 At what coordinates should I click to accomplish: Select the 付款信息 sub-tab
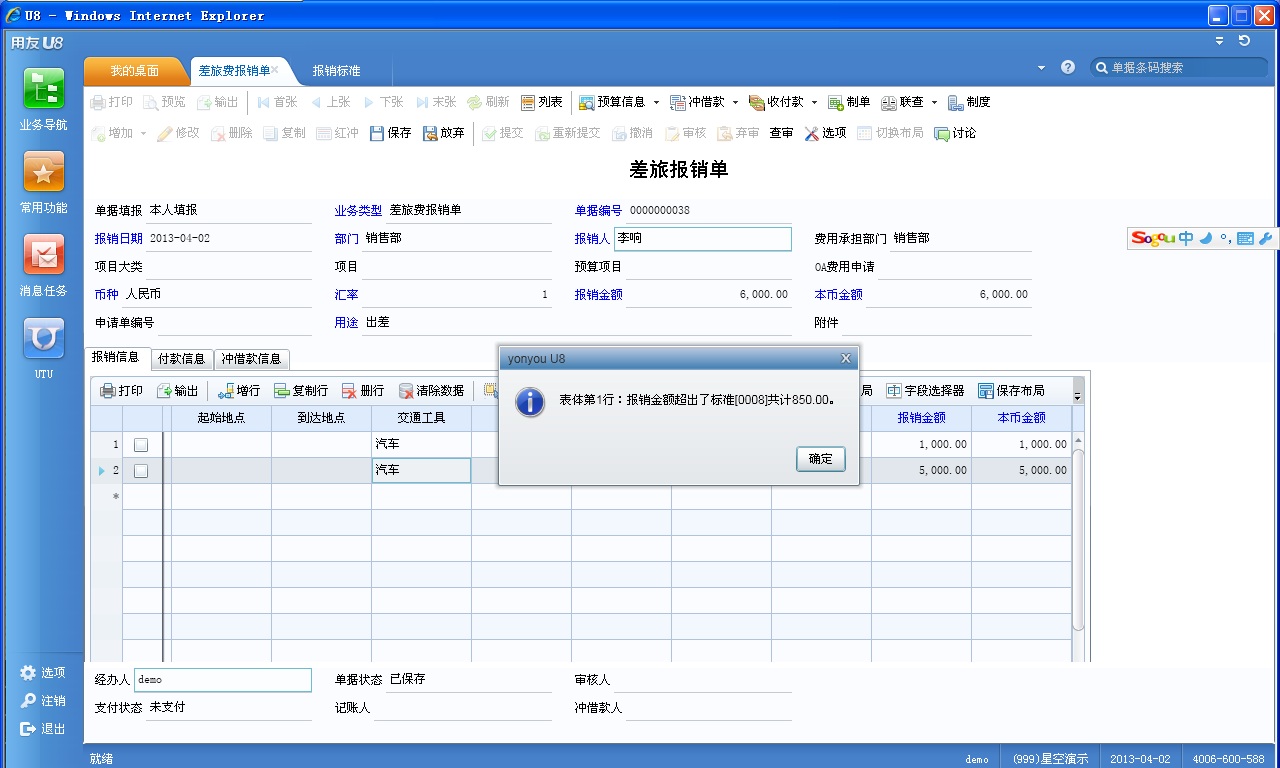point(182,359)
